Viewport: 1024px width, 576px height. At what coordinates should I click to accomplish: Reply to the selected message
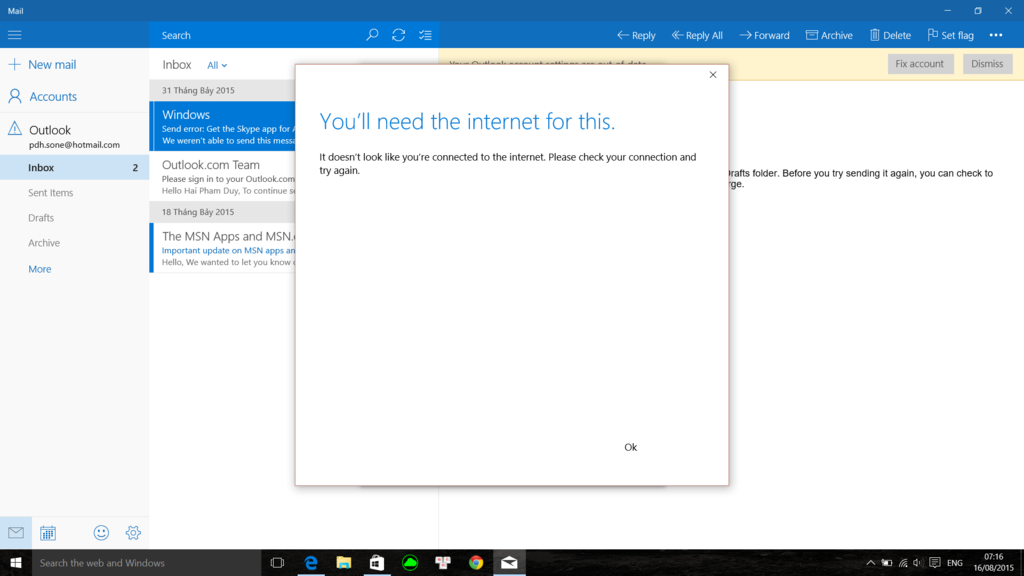click(636, 35)
